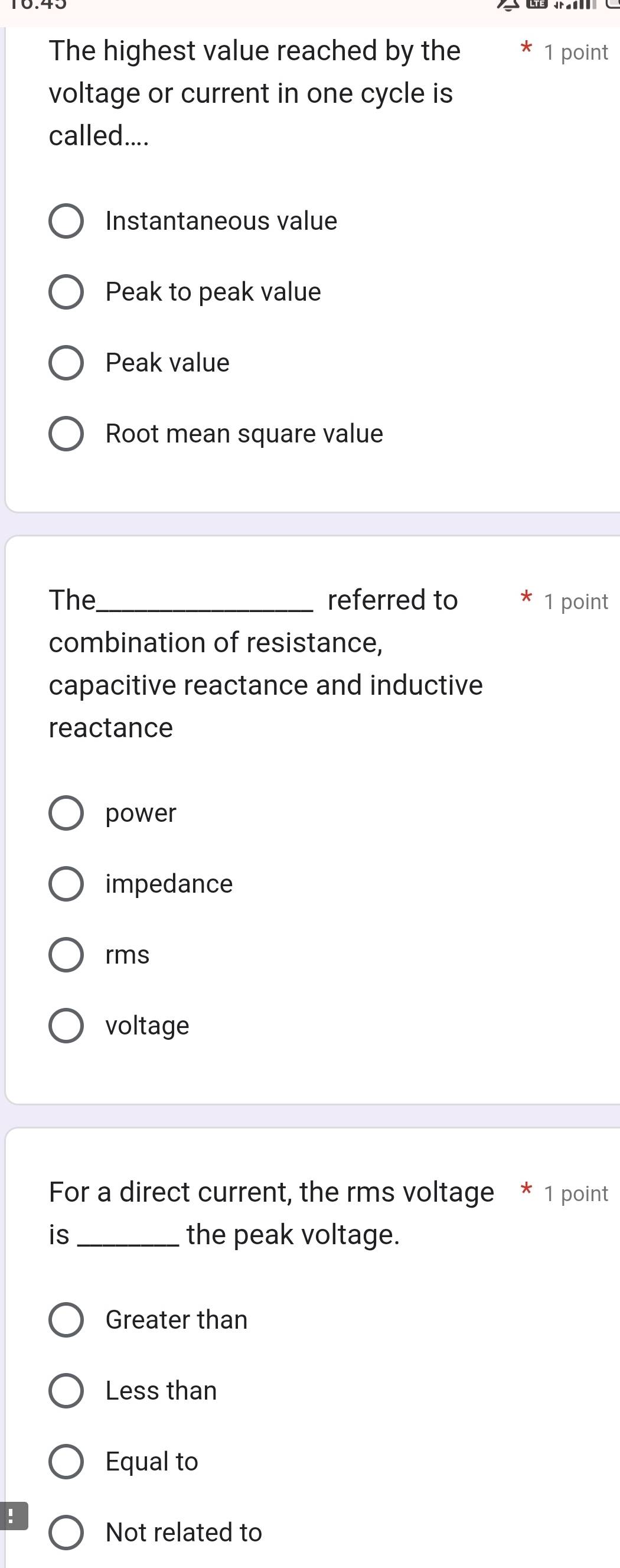Tap the 1 point label of impedance question

[576, 601]
